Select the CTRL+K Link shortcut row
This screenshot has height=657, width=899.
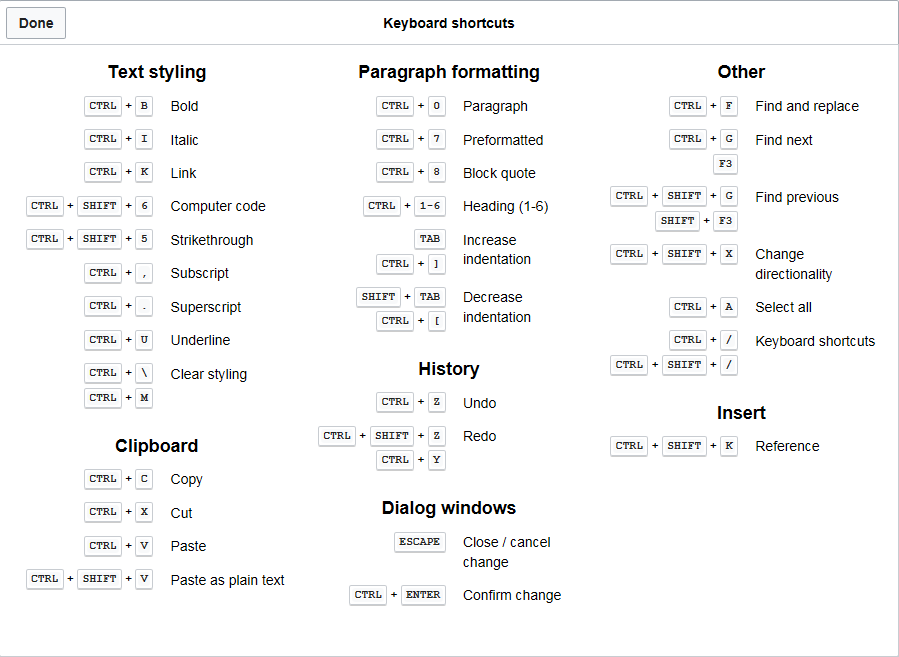click(140, 173)
